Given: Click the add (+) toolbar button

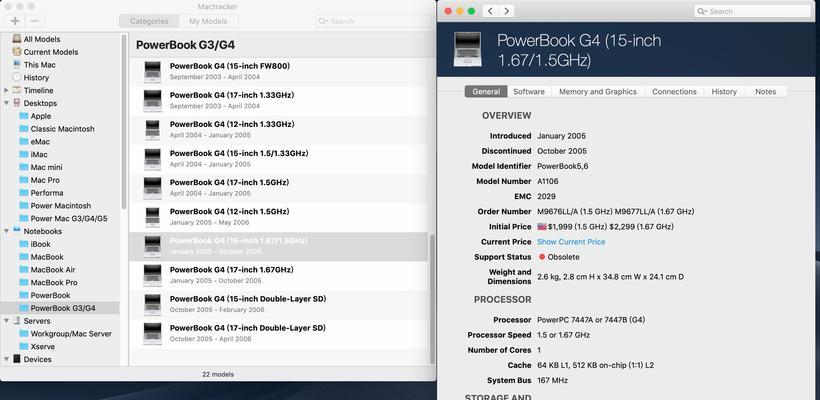Looking at the screenshot, I should tap(15, 21).
